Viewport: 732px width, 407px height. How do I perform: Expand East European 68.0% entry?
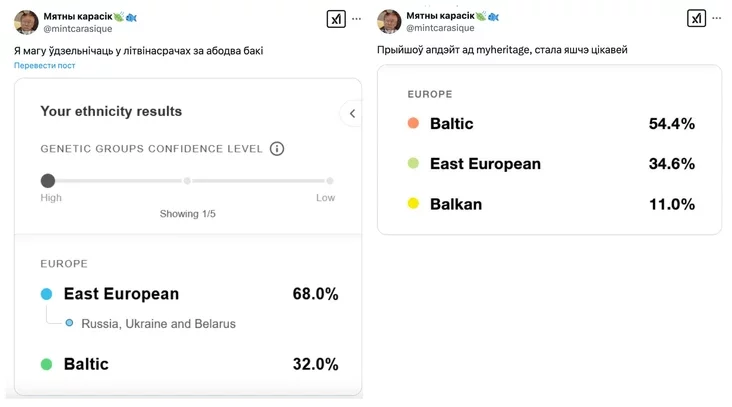click(189, 294)
